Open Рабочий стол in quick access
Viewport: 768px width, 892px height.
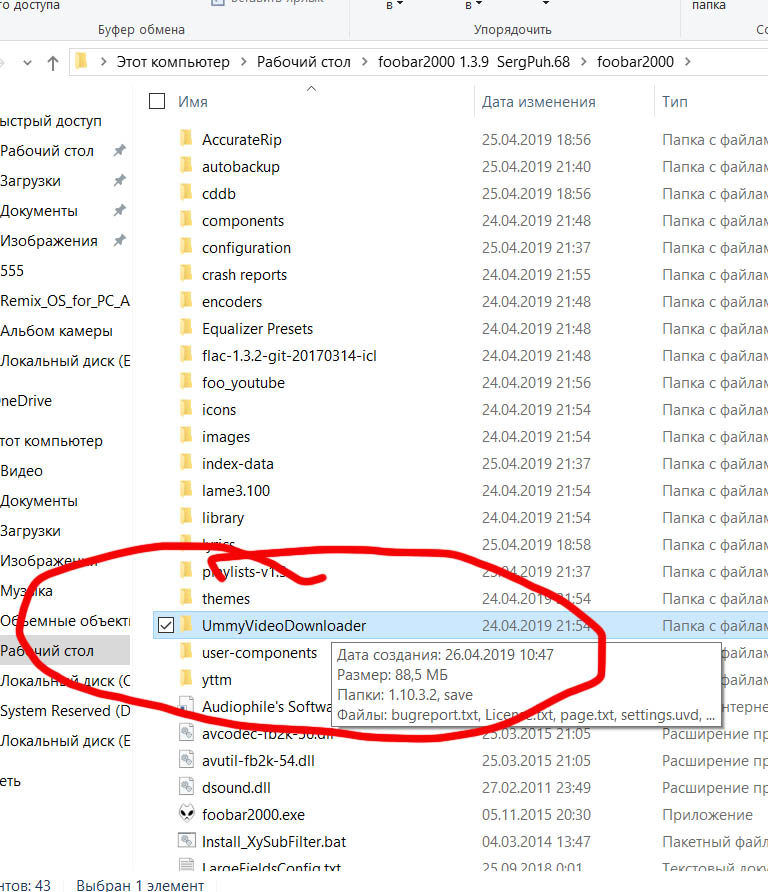point(47,151)
